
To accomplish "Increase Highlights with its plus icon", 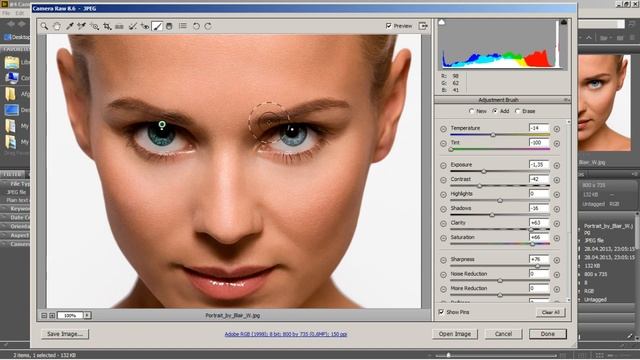I will 557,195.
